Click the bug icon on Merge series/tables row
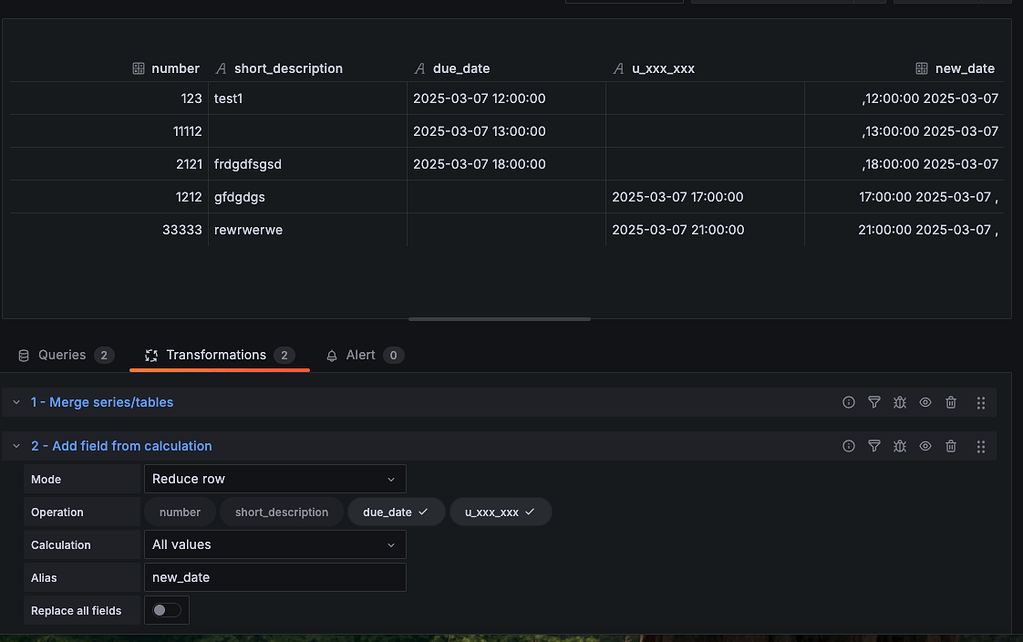The height and width of the screenshot is (642, 1023). click(899, 401)
